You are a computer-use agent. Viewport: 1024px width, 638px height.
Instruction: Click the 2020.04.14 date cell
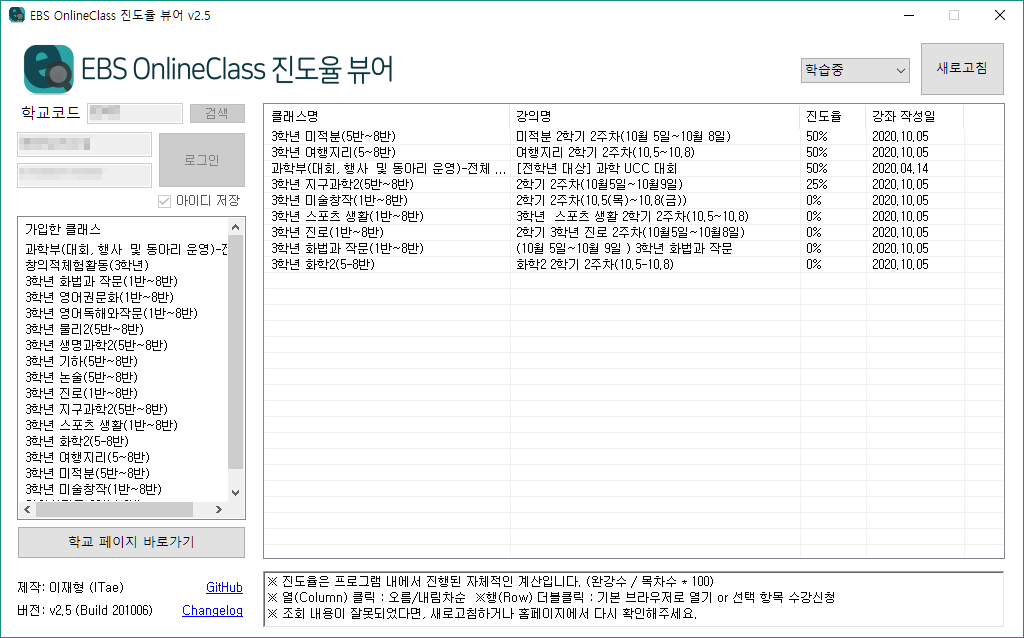[900, 168]
